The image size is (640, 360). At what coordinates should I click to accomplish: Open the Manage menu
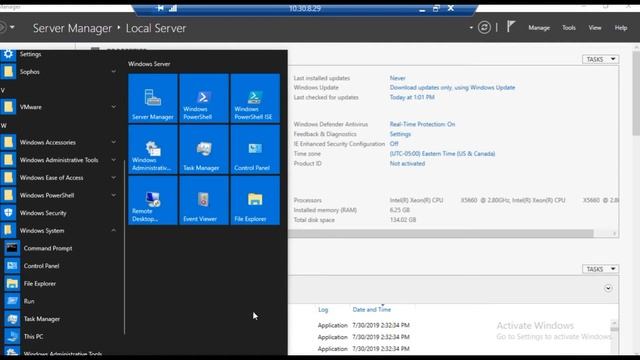click(x=539, y=28)
